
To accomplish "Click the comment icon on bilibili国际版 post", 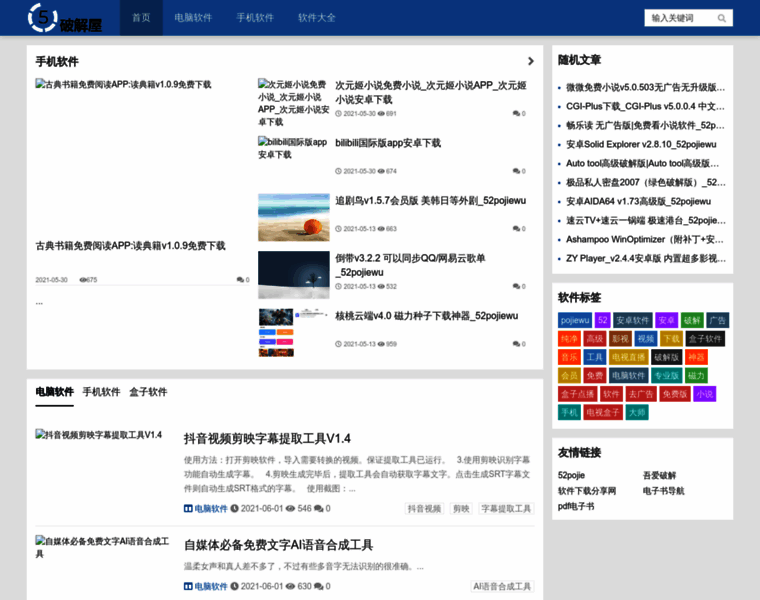I will (516, 171).
